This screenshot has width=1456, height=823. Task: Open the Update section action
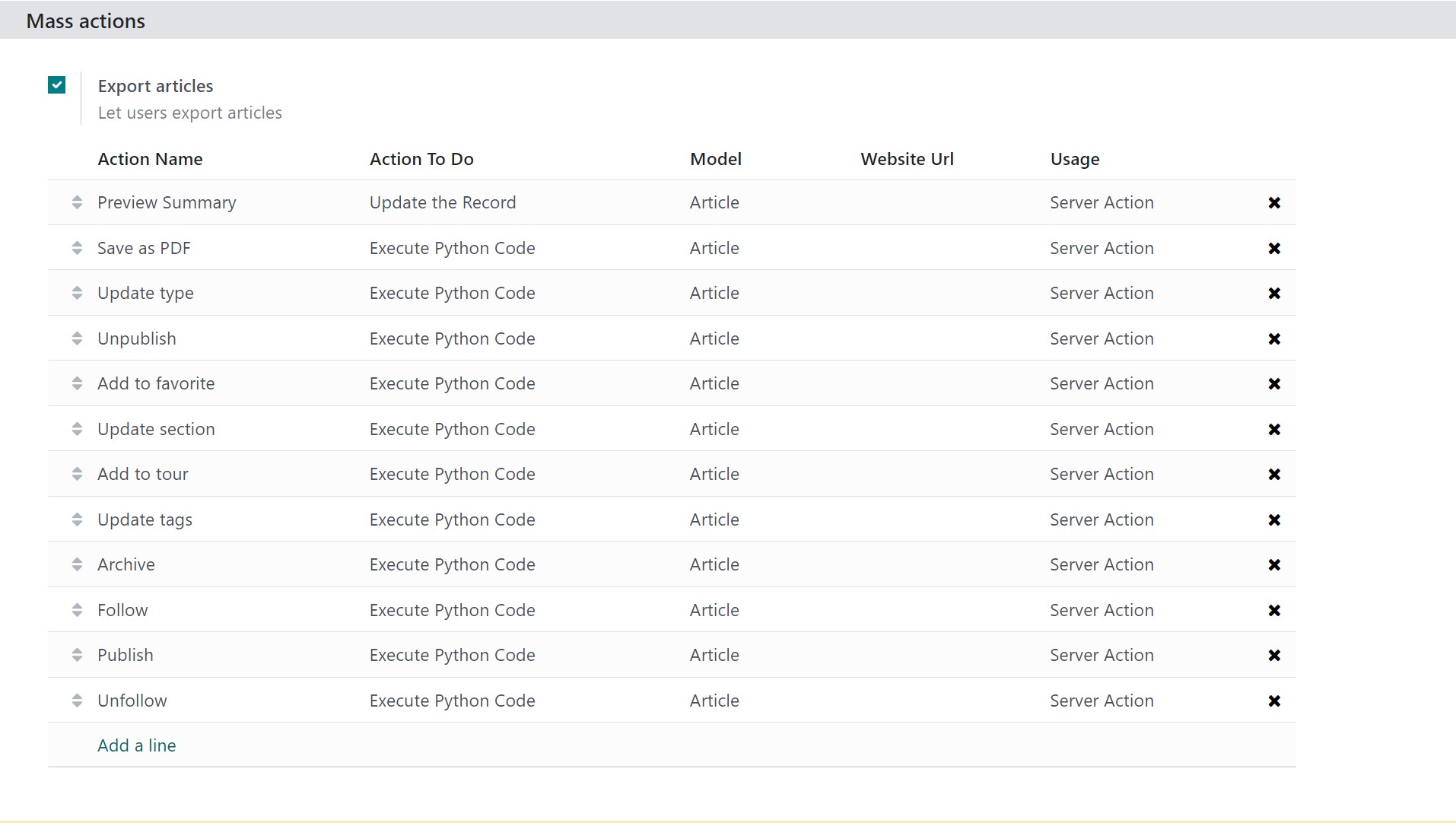(x=156, y=429)
